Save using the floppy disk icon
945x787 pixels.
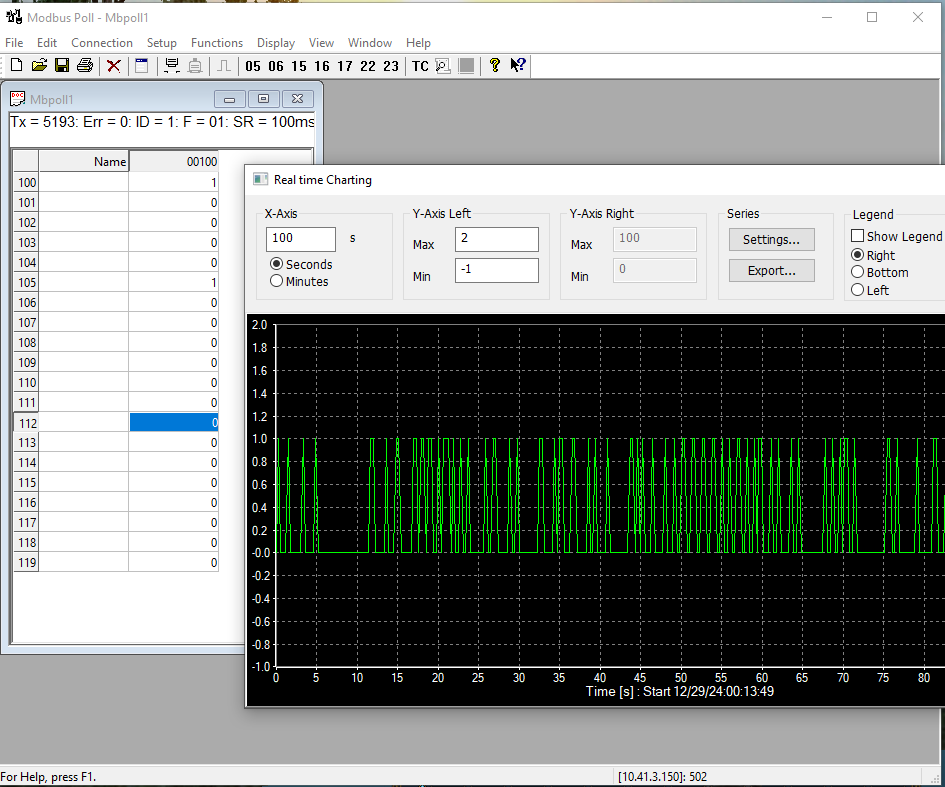pyautogui.click(x=62, y=65)
